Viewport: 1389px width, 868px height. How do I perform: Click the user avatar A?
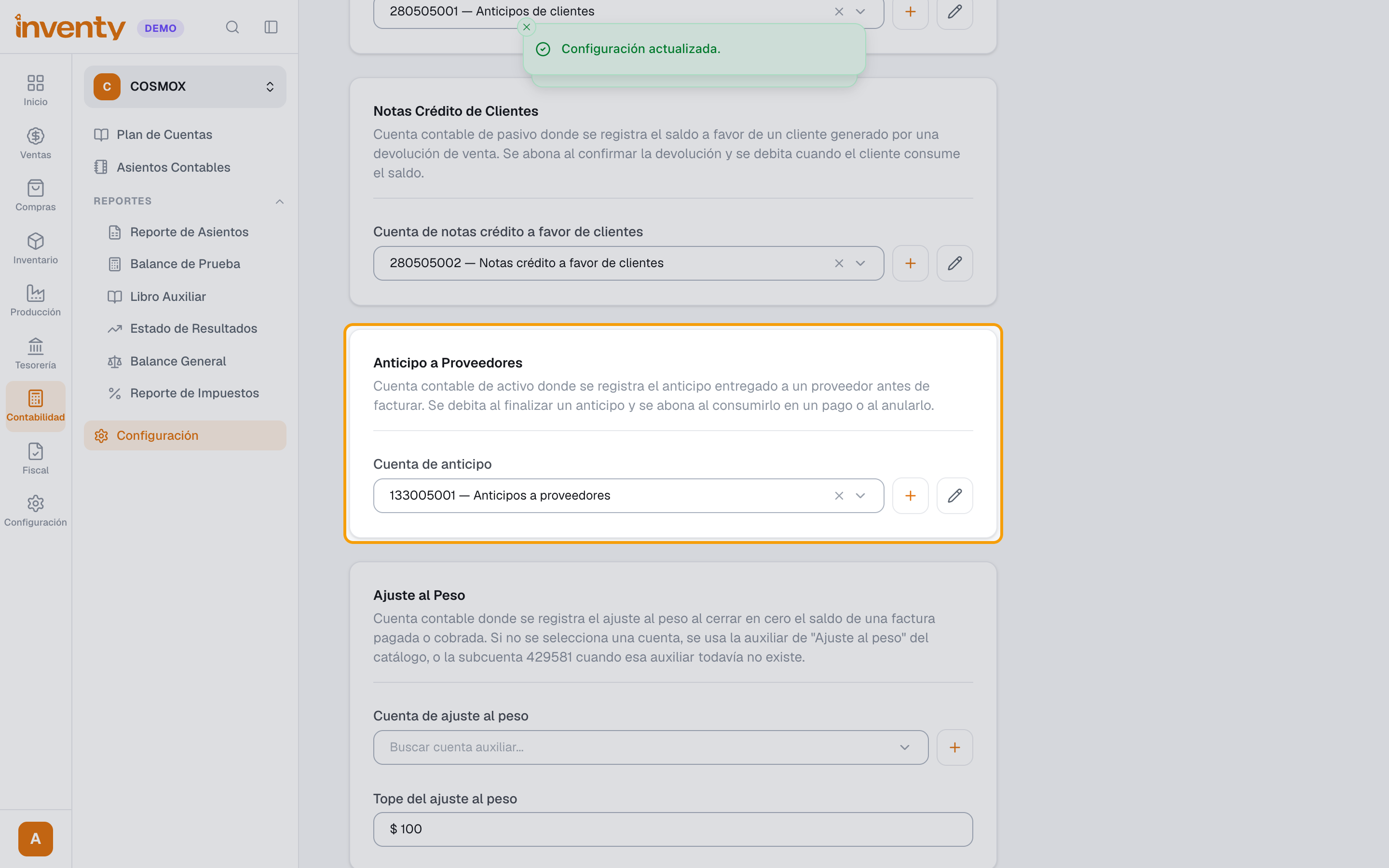(36, 839)
